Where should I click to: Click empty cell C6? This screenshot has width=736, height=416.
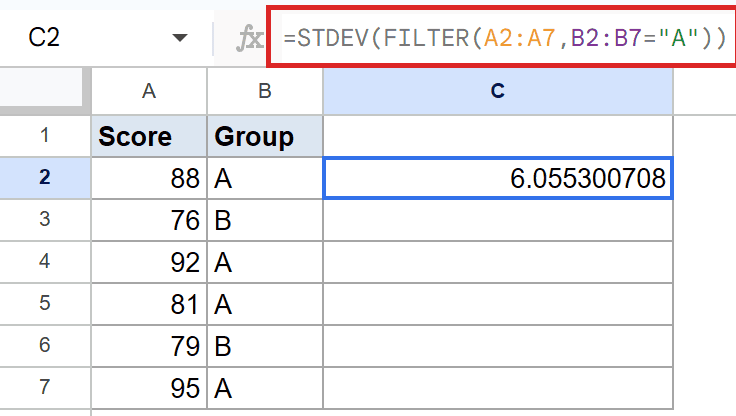498,346
